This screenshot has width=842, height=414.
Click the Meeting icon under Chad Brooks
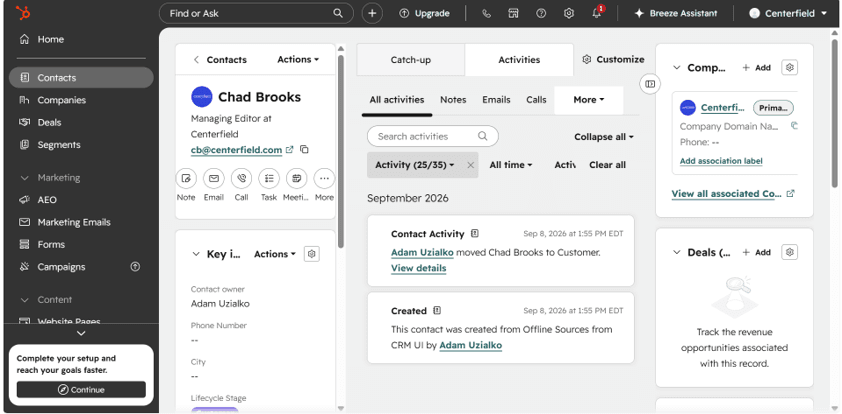click(x=296, y=178)
